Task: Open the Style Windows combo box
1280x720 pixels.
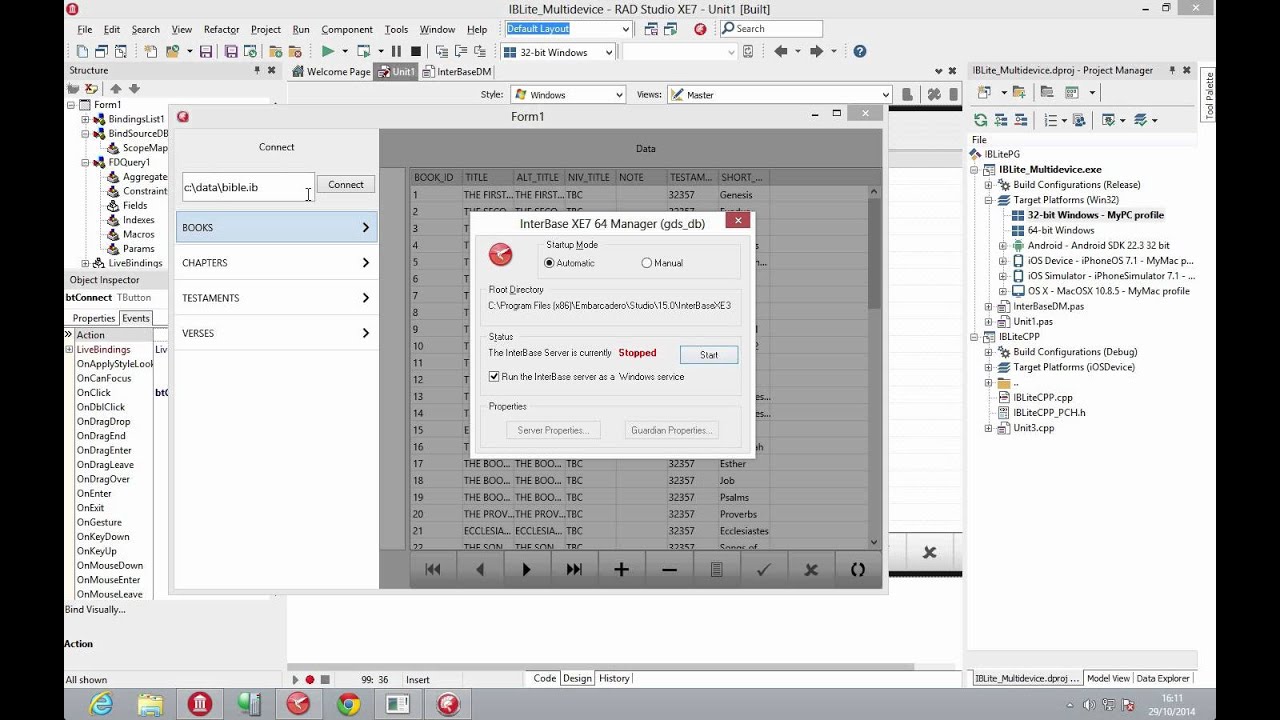Action: (568, 95)
